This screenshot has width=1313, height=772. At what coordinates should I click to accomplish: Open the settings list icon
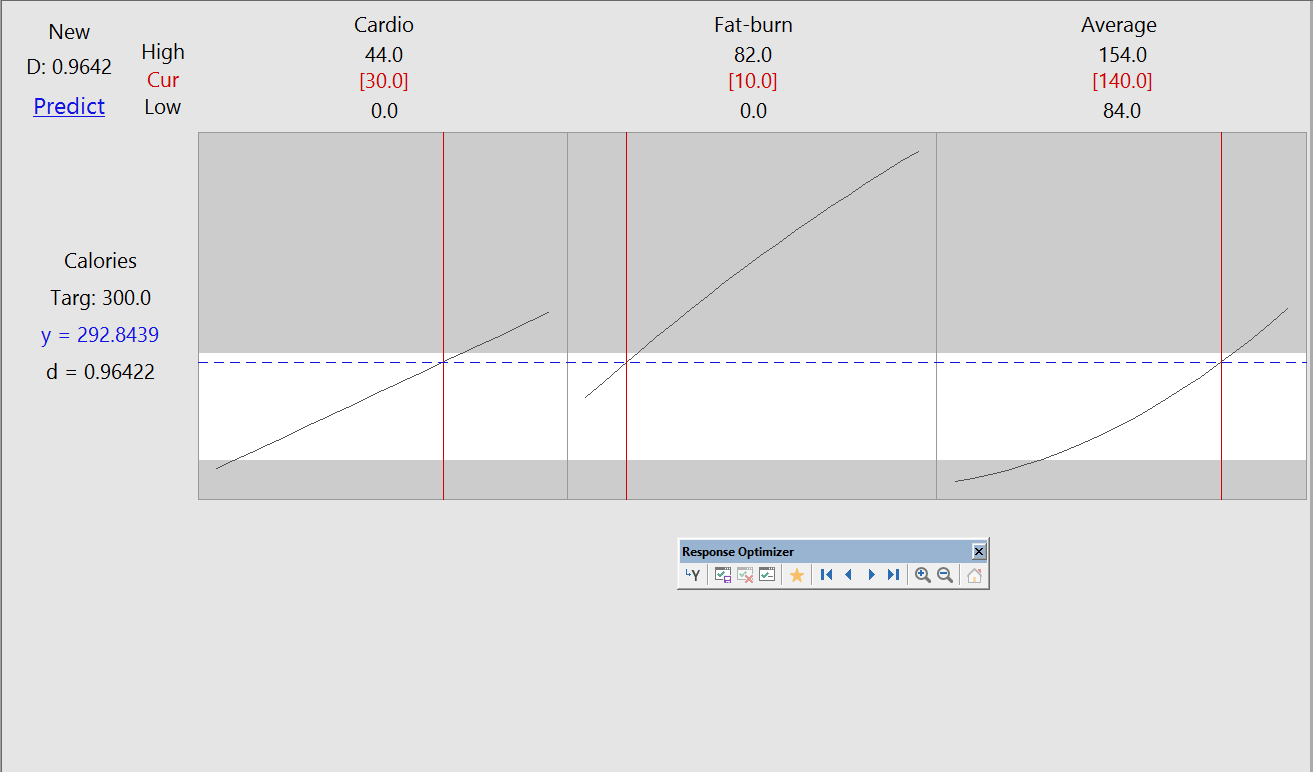(767, 575)
